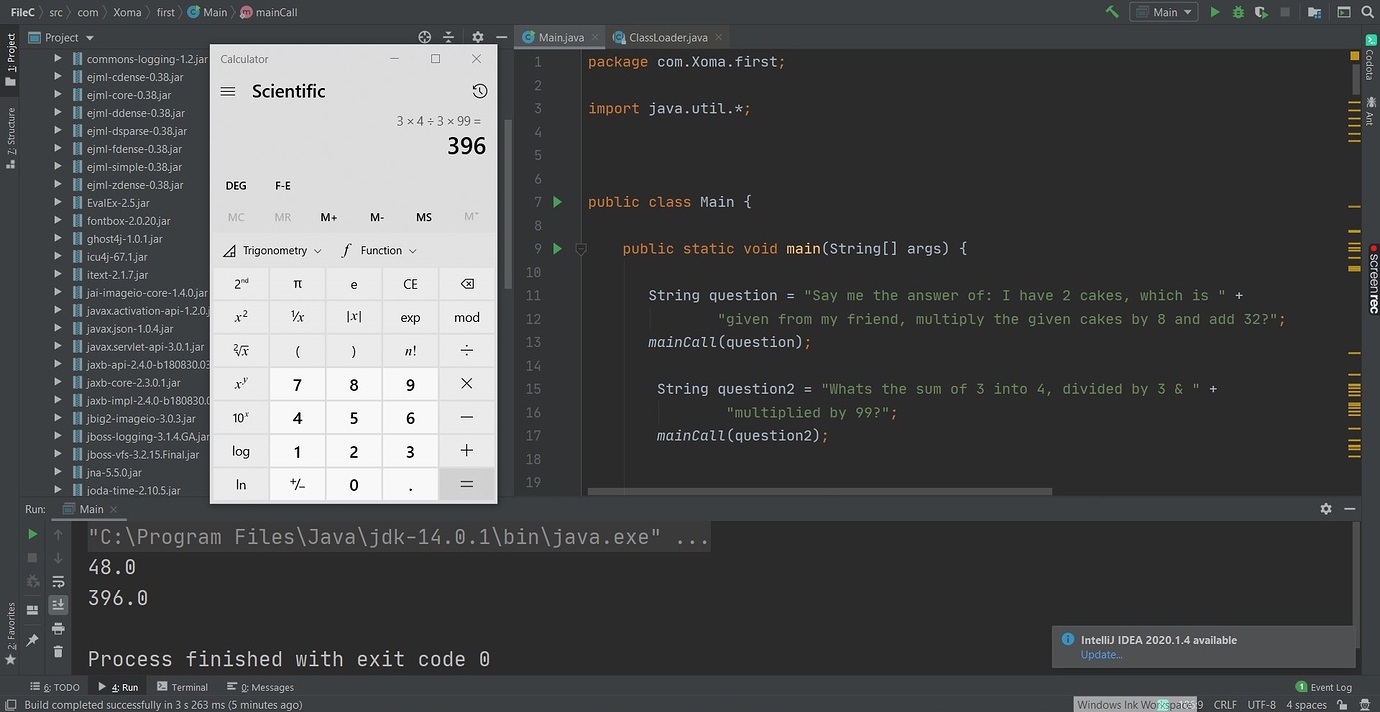Toggle DEG mode in the calculator
Screen dimensions: 1380x712
tap(236, 185)
